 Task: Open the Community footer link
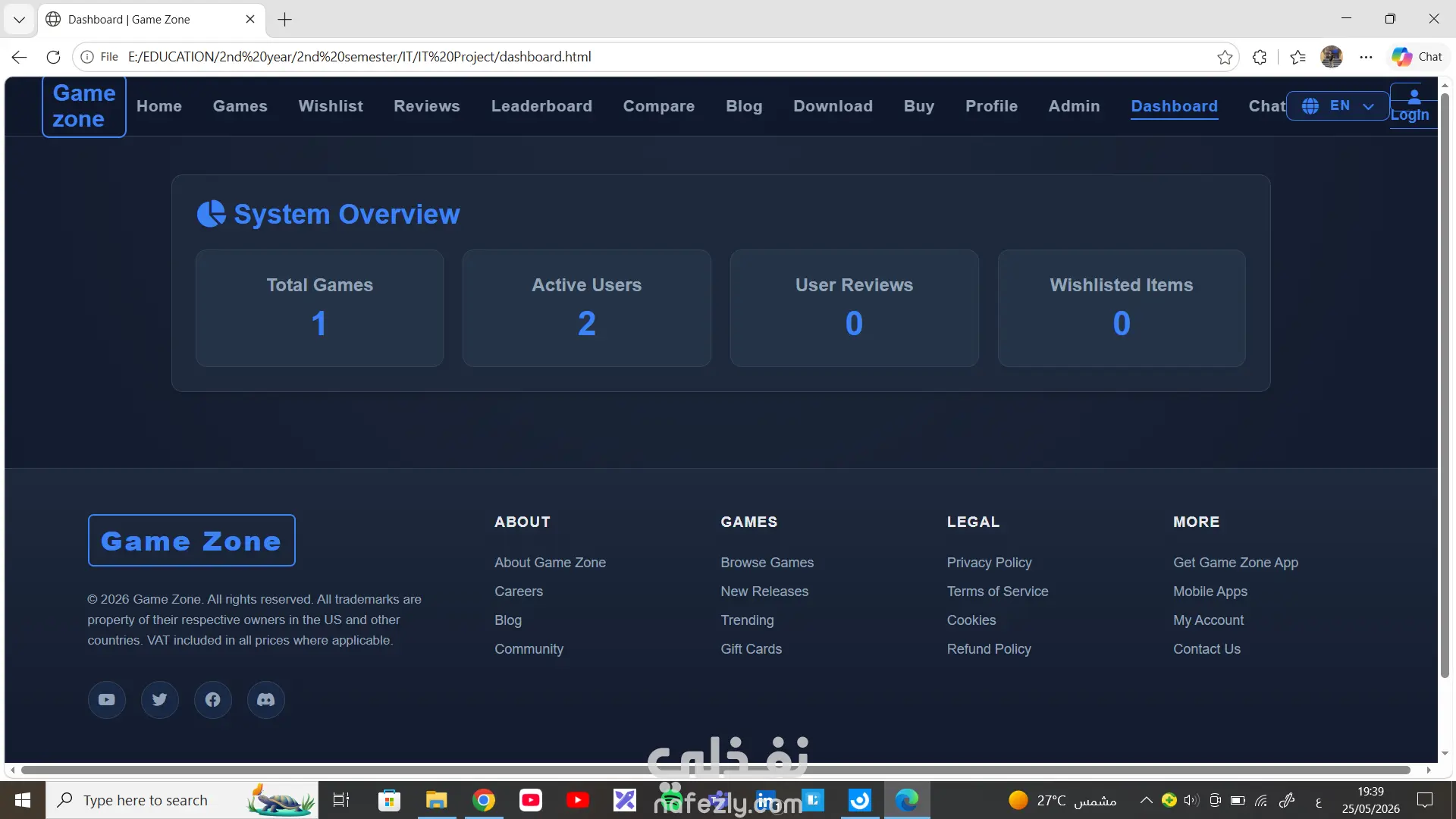529,649
